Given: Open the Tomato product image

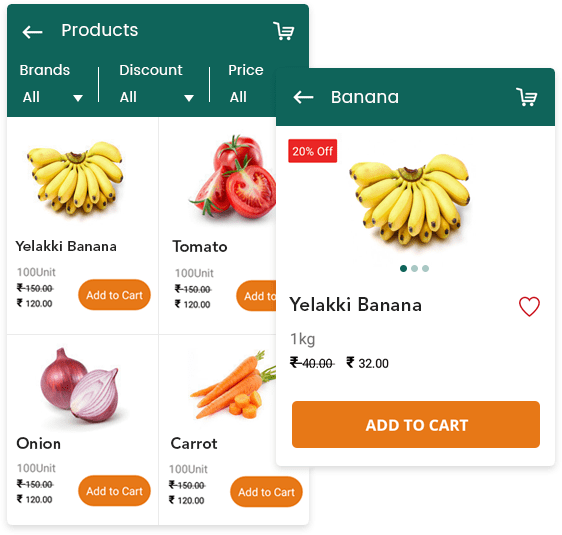Looking at the screenshot, I should tap(233, 176).
